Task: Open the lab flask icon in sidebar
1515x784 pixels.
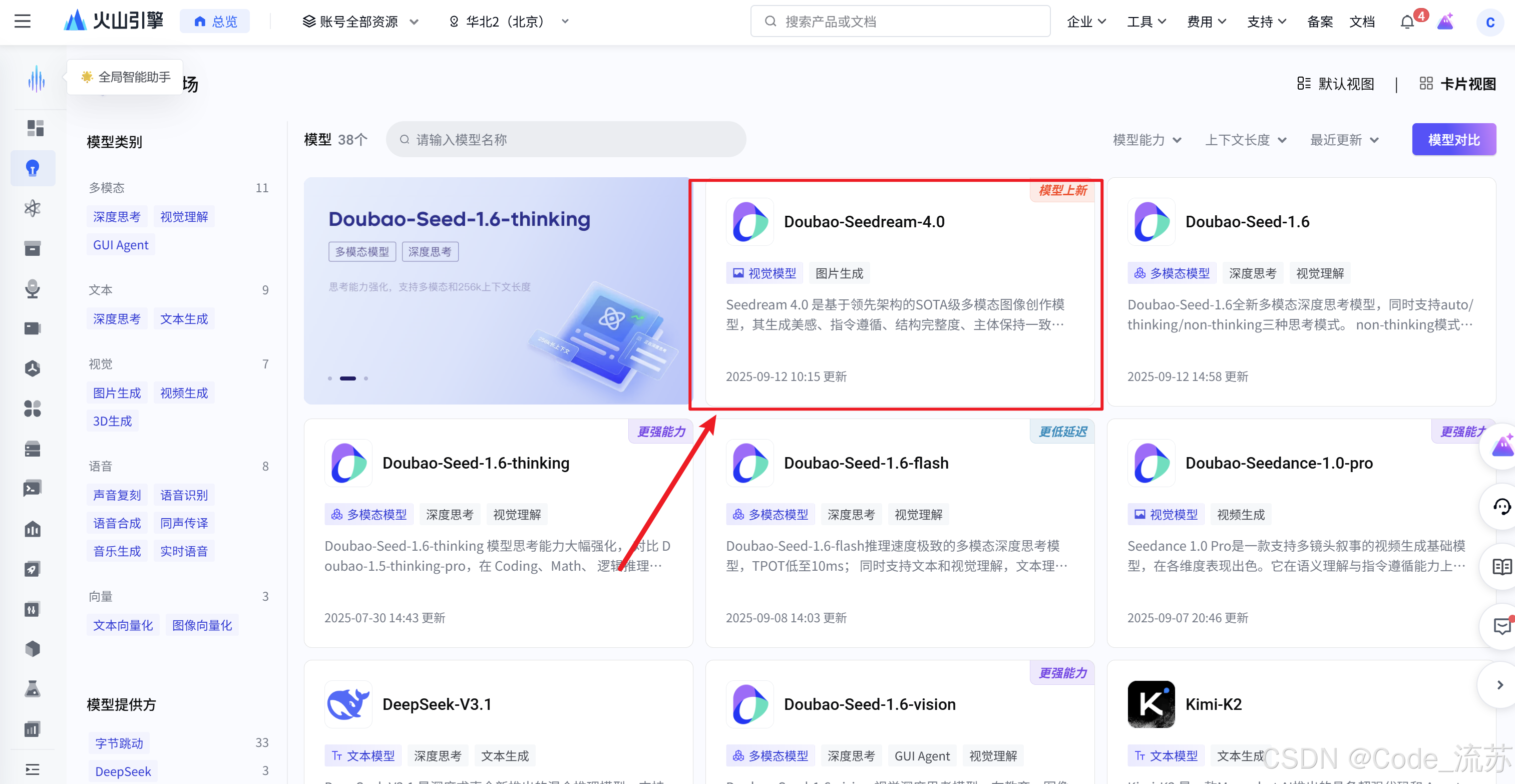Action: pyautogui.click(x=33, y=689)
